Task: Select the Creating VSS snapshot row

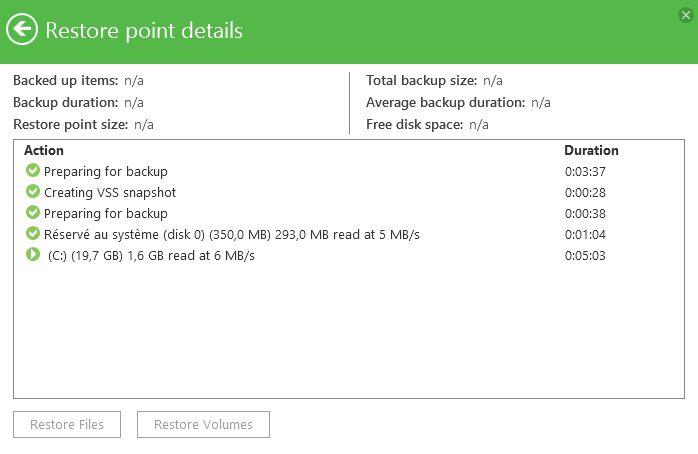Action: [x=110, y=192]
